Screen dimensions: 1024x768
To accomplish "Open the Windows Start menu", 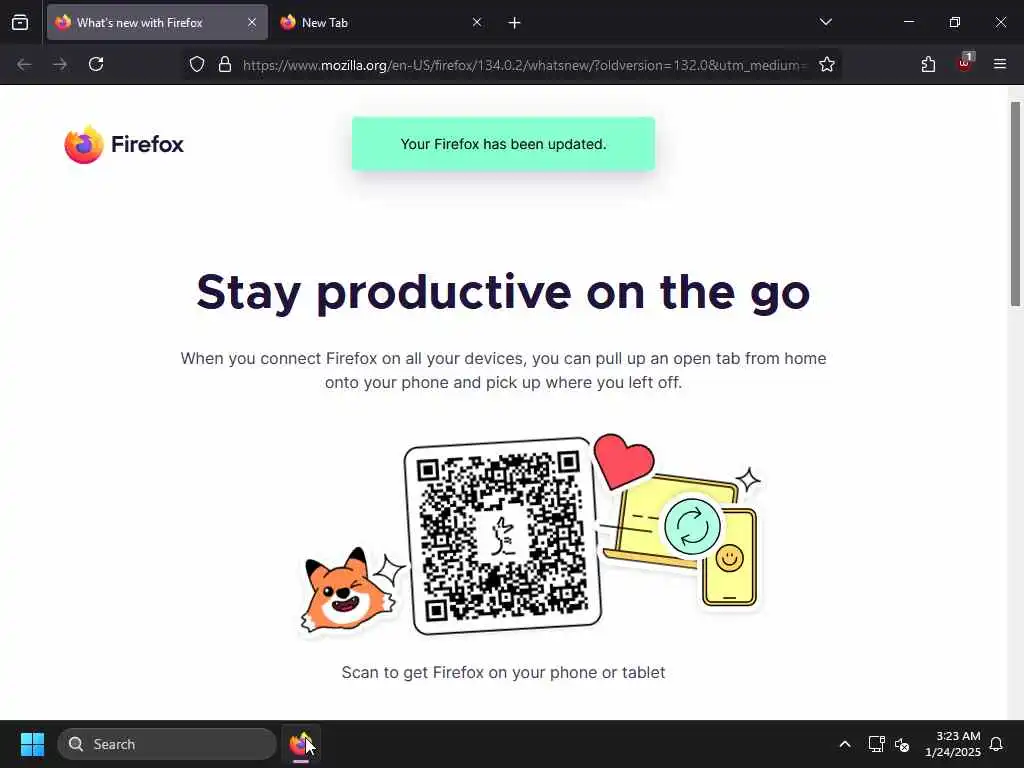I will point(32,744).
